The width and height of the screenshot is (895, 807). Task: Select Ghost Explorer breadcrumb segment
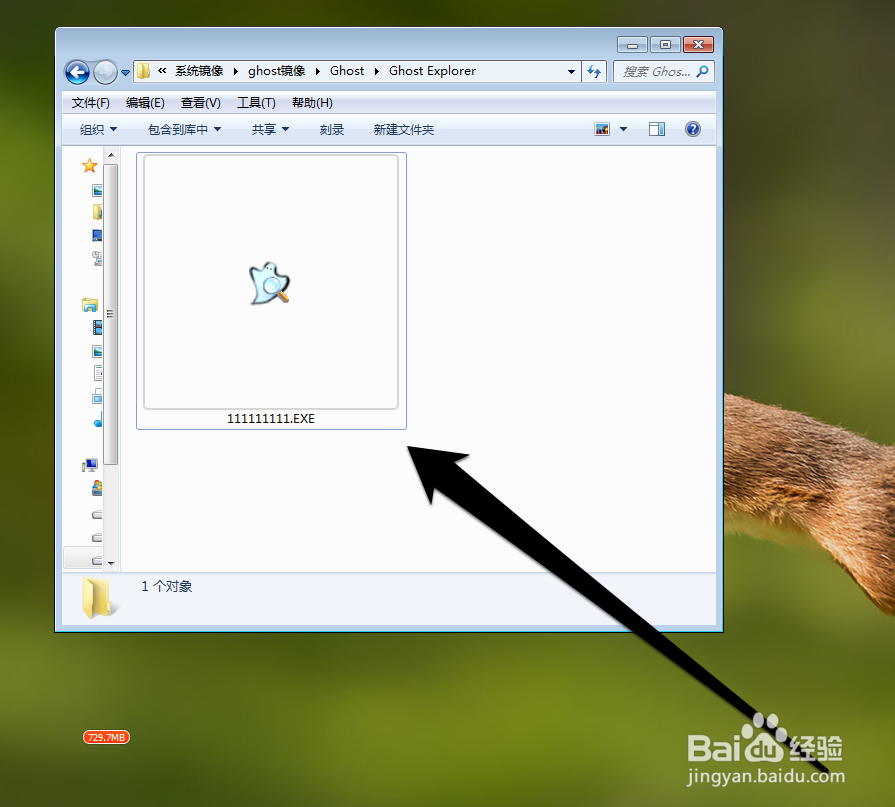433,71
